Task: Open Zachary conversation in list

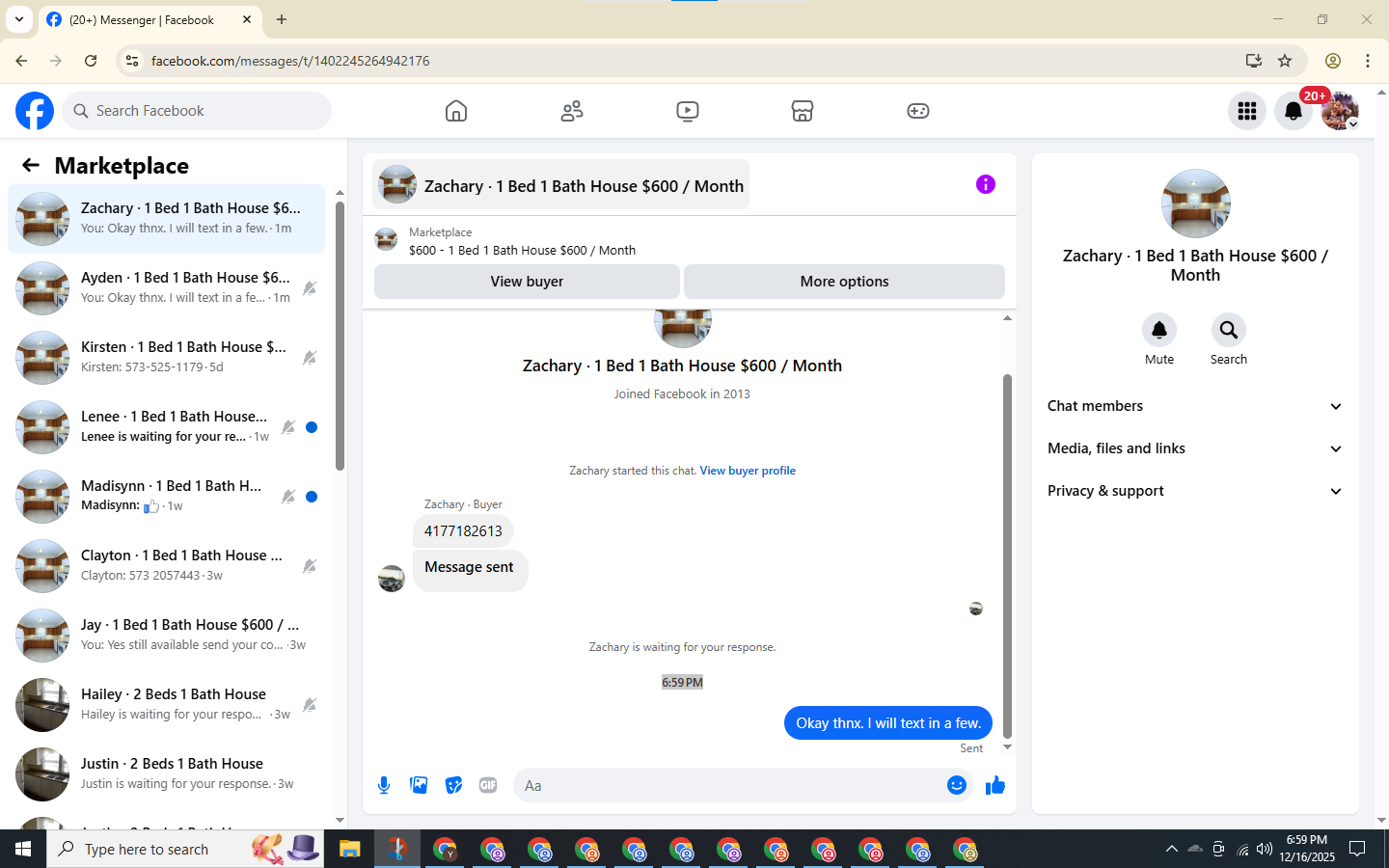Action: click(x=166, y=219)
